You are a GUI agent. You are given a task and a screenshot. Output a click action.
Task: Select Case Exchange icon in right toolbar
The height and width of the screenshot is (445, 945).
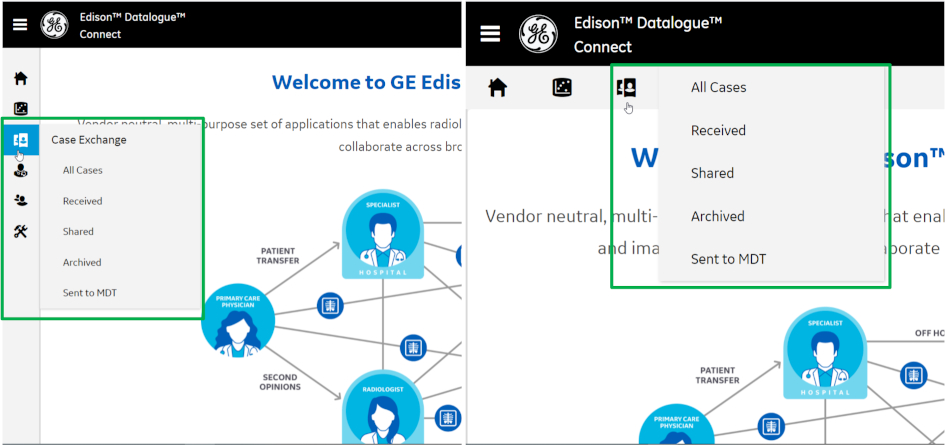point(627,88)
